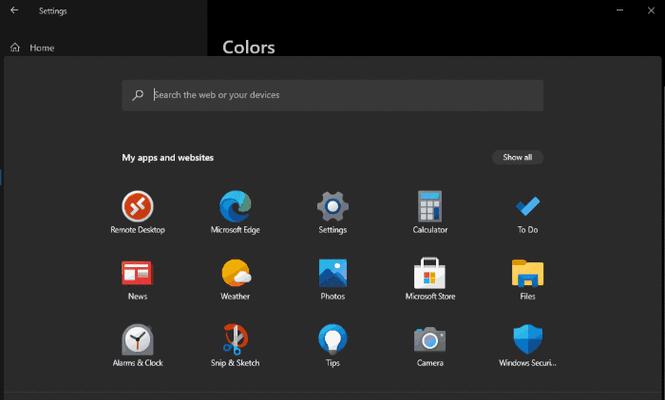This screenshot has width=665, height=400.
Task: Open the News app
Action: (137, 279)
